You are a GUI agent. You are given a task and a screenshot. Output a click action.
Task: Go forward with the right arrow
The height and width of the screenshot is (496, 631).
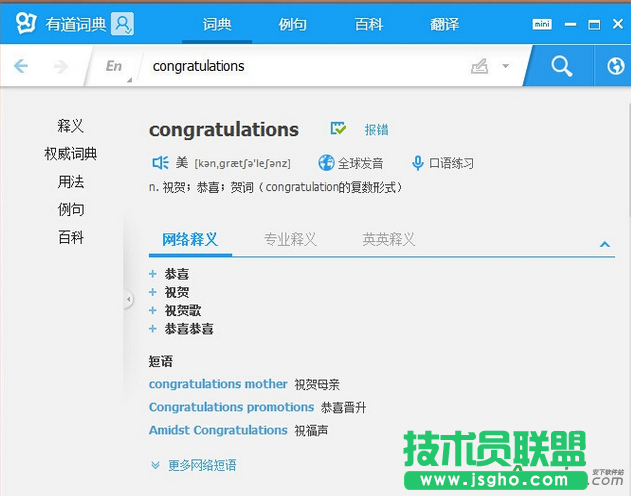(61, 66)
